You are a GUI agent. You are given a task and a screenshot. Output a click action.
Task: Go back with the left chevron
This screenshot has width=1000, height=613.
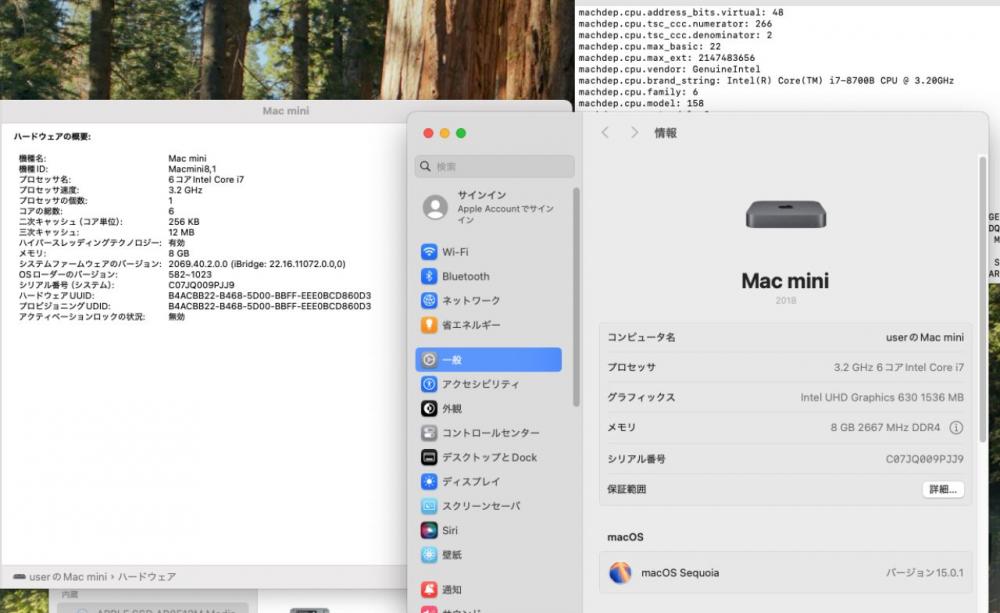[605, 133]
